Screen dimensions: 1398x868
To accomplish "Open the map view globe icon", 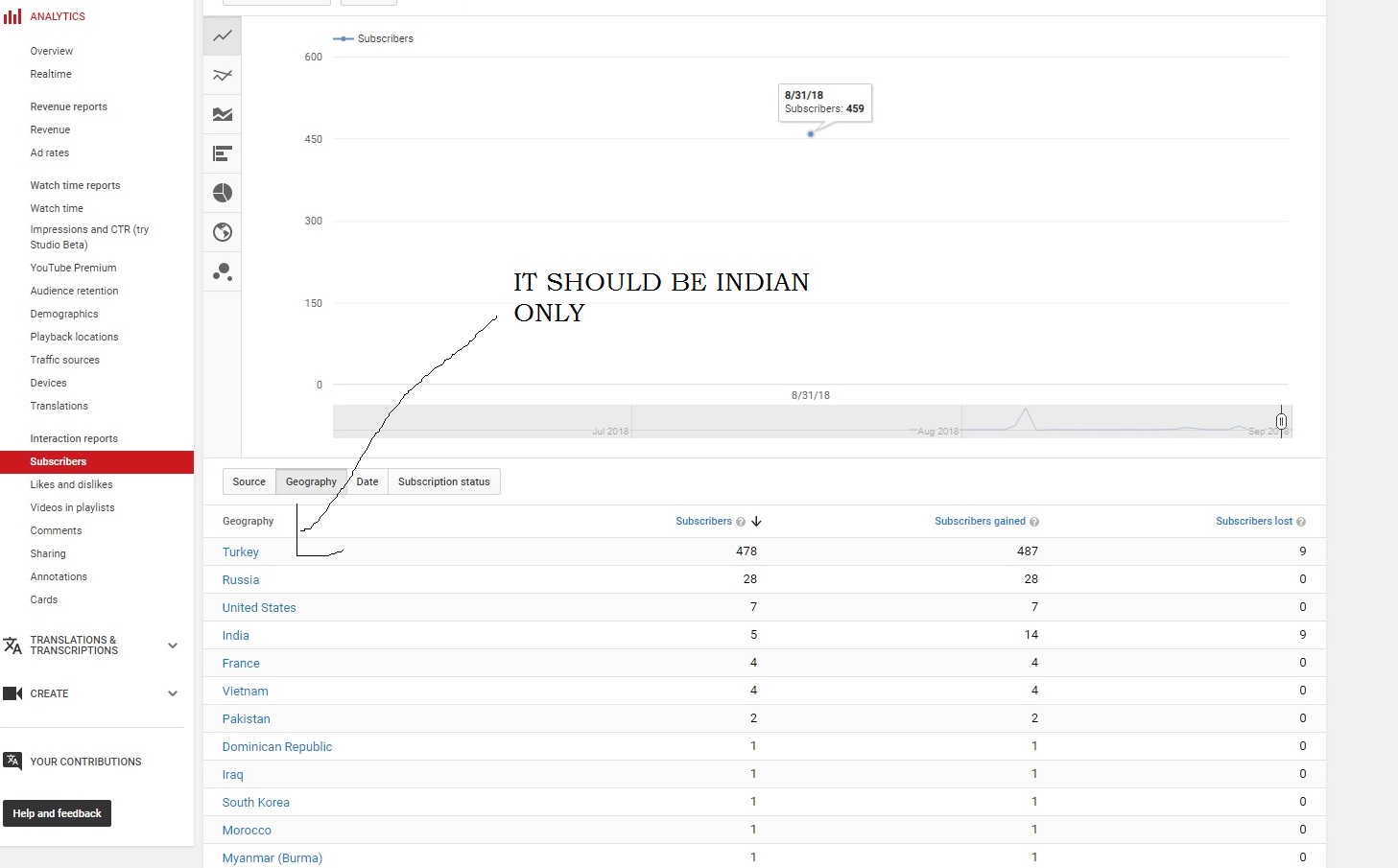I will [223, 232].
